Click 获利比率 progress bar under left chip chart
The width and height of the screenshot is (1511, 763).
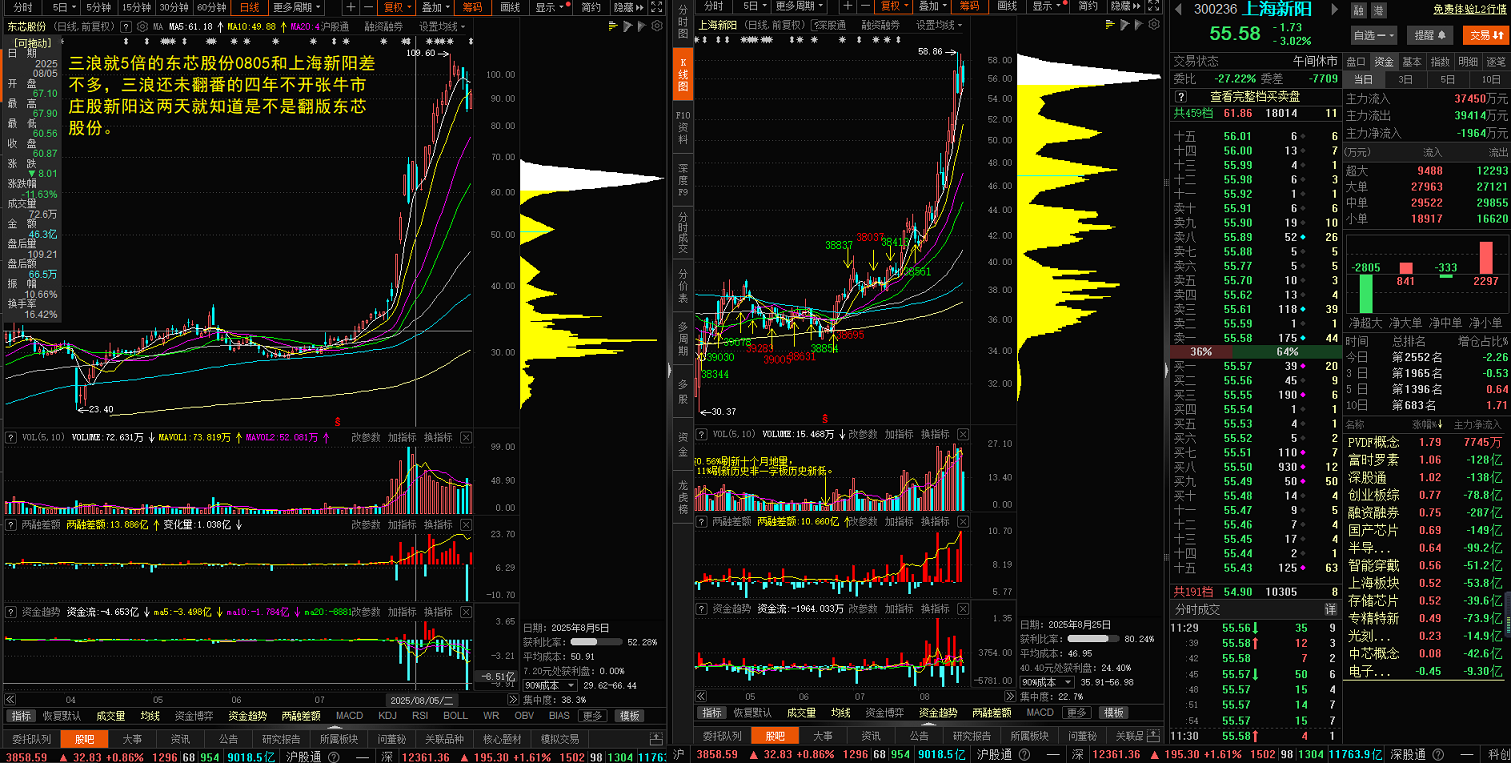coord(596,642)
